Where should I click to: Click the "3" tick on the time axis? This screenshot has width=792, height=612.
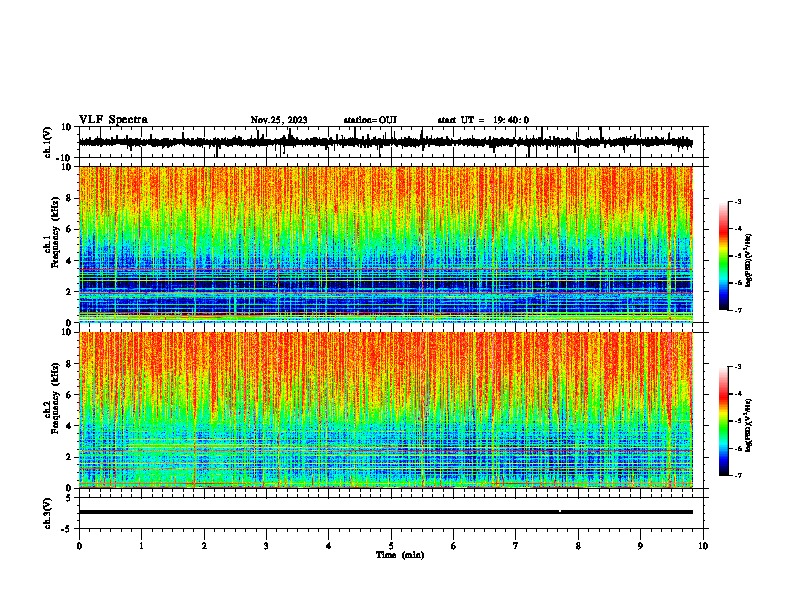point(266,546)
